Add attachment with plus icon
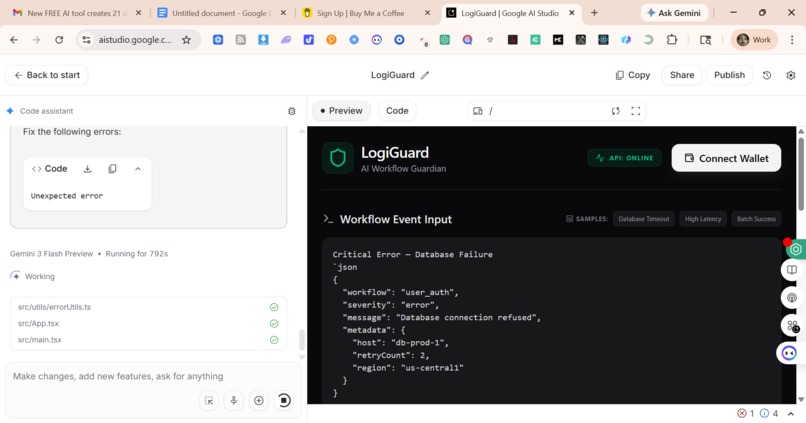Viewport: 806px width, 423px height. coord(259,400)
